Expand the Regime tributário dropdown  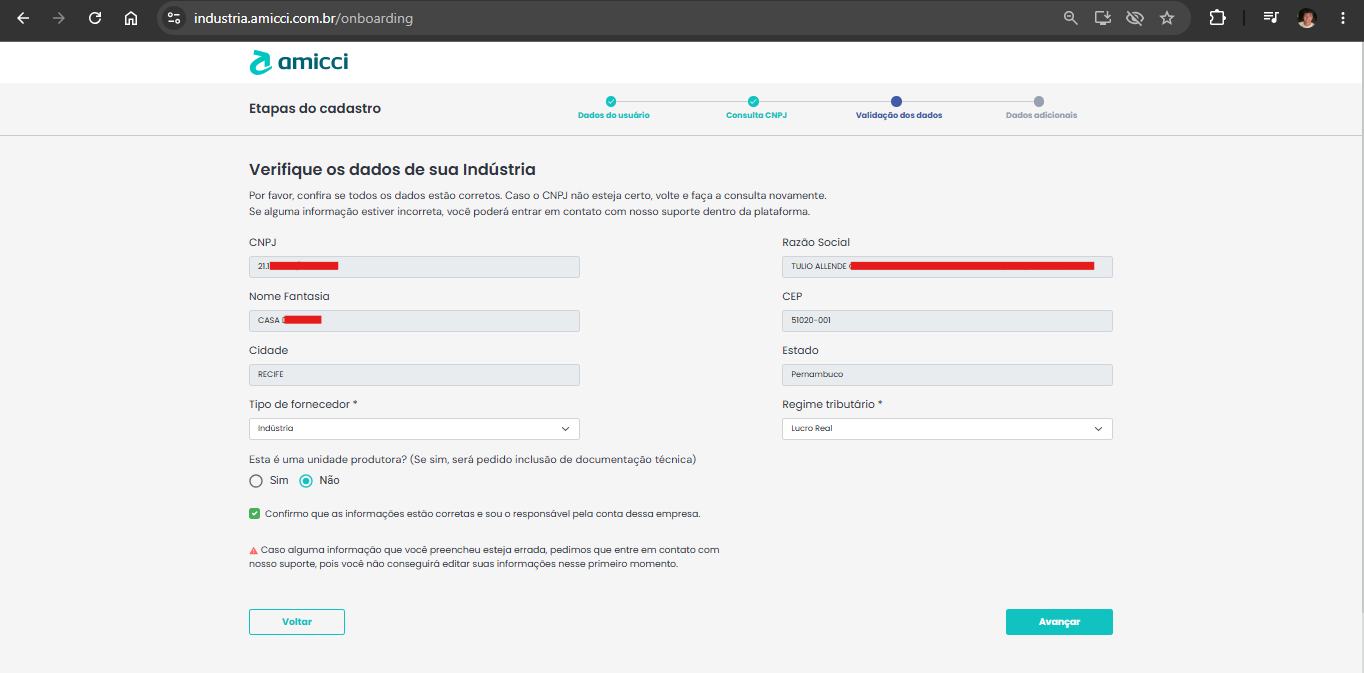pos(947,429)
